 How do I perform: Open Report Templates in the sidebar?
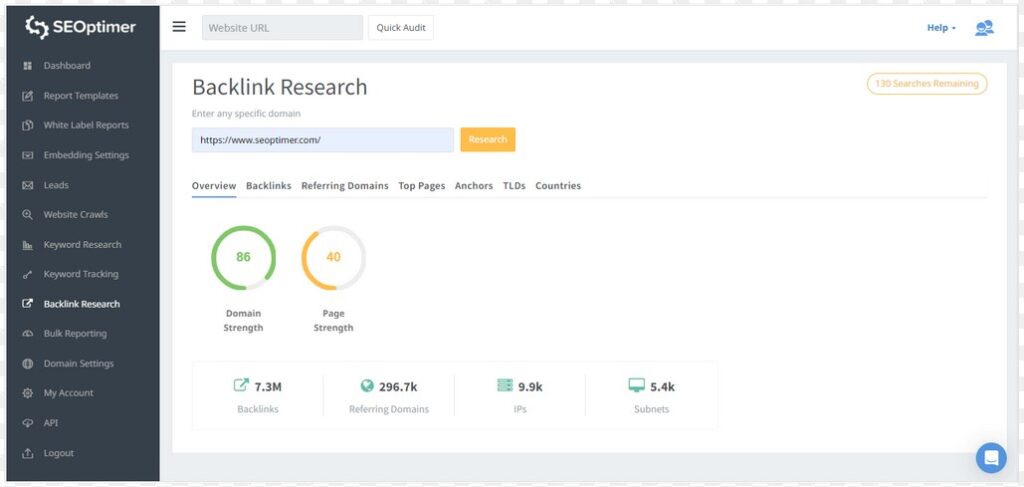pyautogui.click(x=81, y=96)
